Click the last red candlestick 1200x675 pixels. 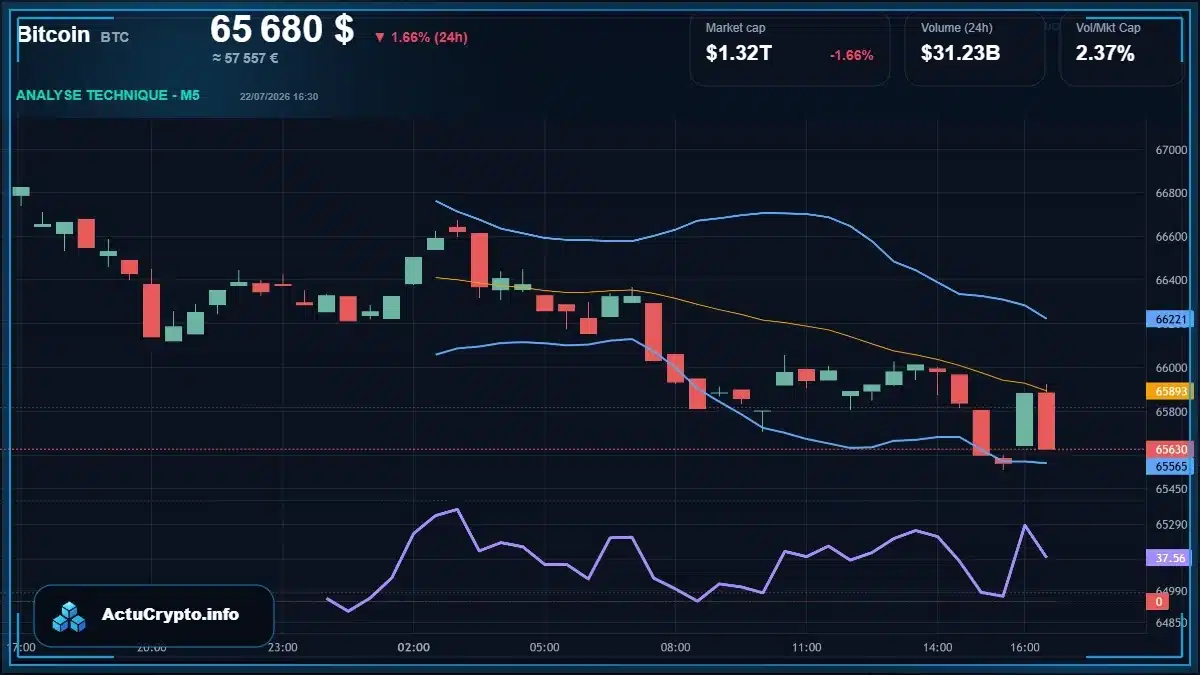pos(1046,420)
